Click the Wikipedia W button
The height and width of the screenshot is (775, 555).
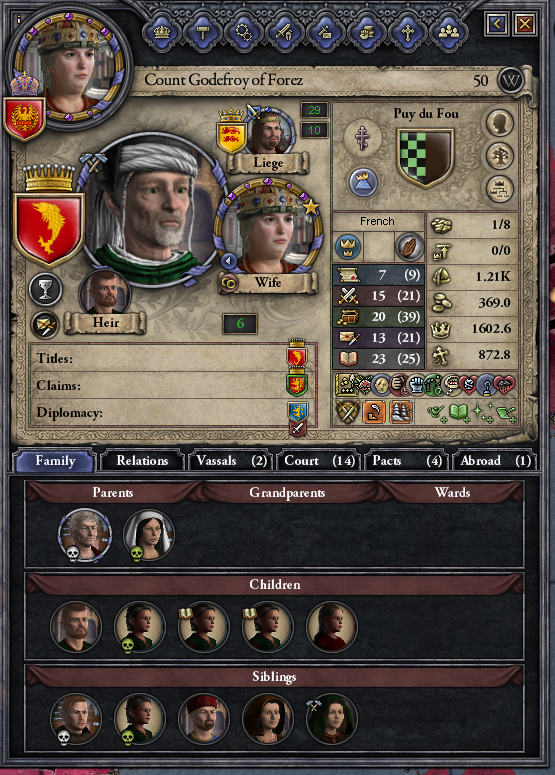[511, 81]
